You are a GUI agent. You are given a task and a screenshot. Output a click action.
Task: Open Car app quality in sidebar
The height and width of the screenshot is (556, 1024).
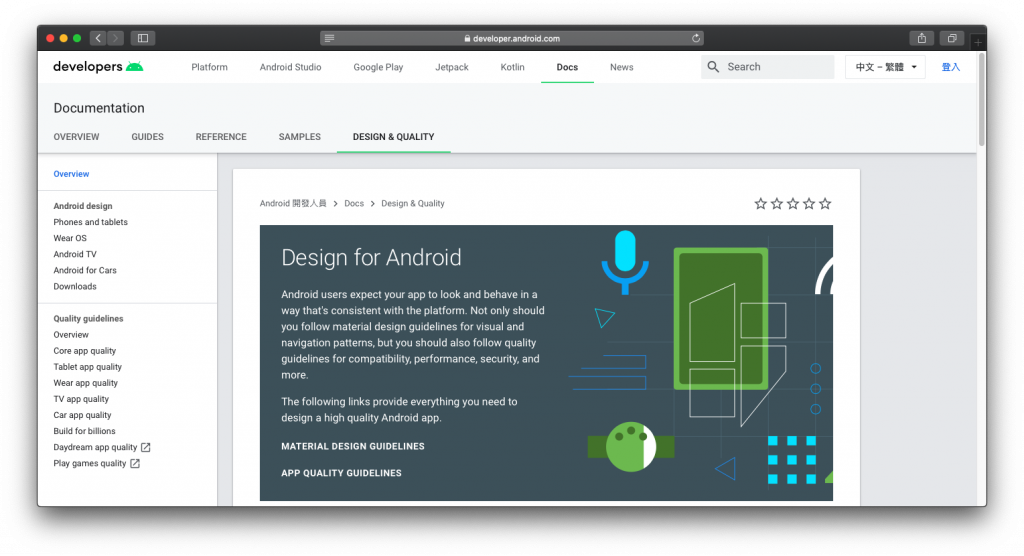click(x=82, y=416)
